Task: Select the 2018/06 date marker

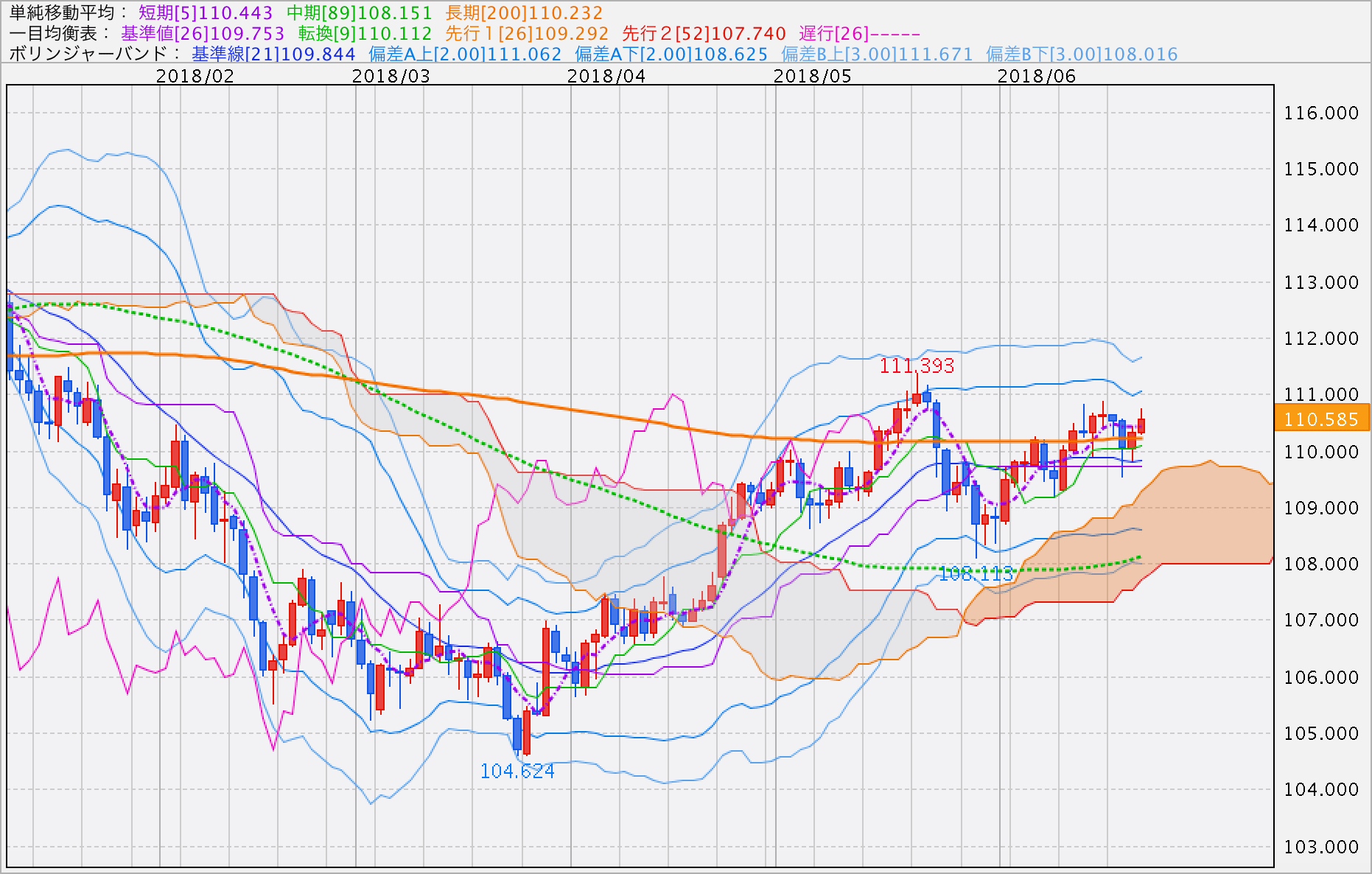Action: [x=1036, y=76]
